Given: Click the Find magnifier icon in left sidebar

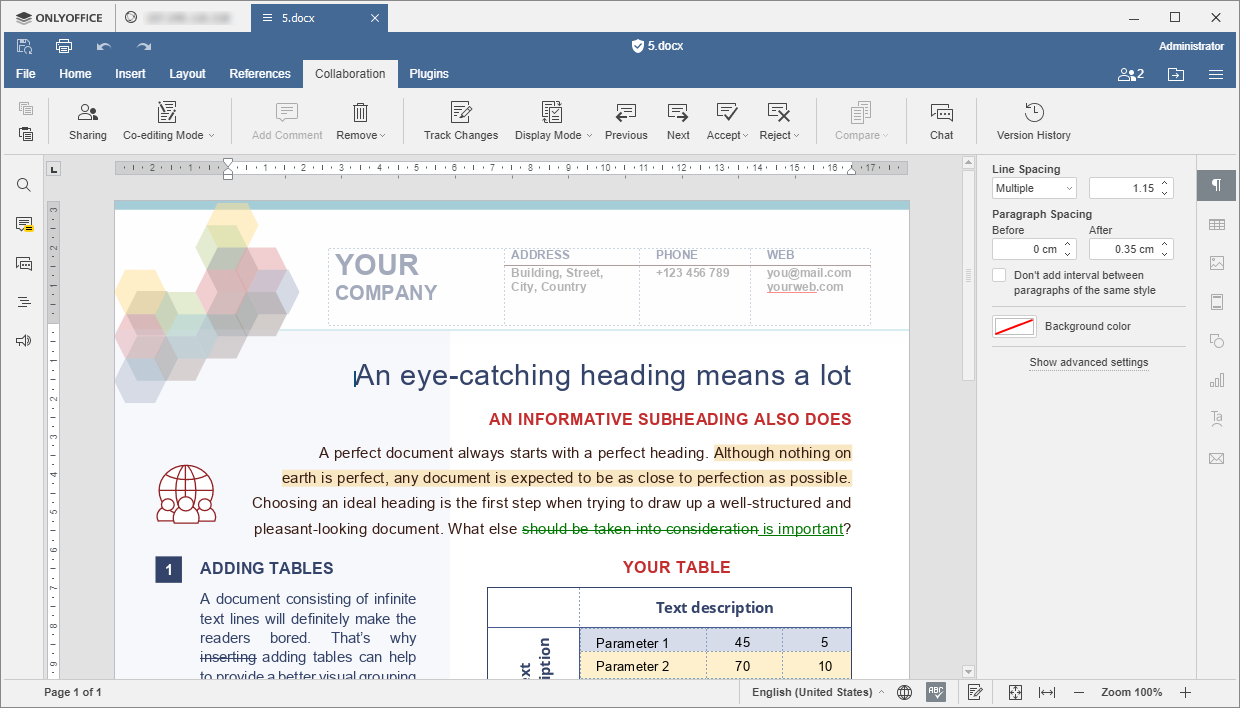Looking at the screenshot, I should (x=24, y=185).
